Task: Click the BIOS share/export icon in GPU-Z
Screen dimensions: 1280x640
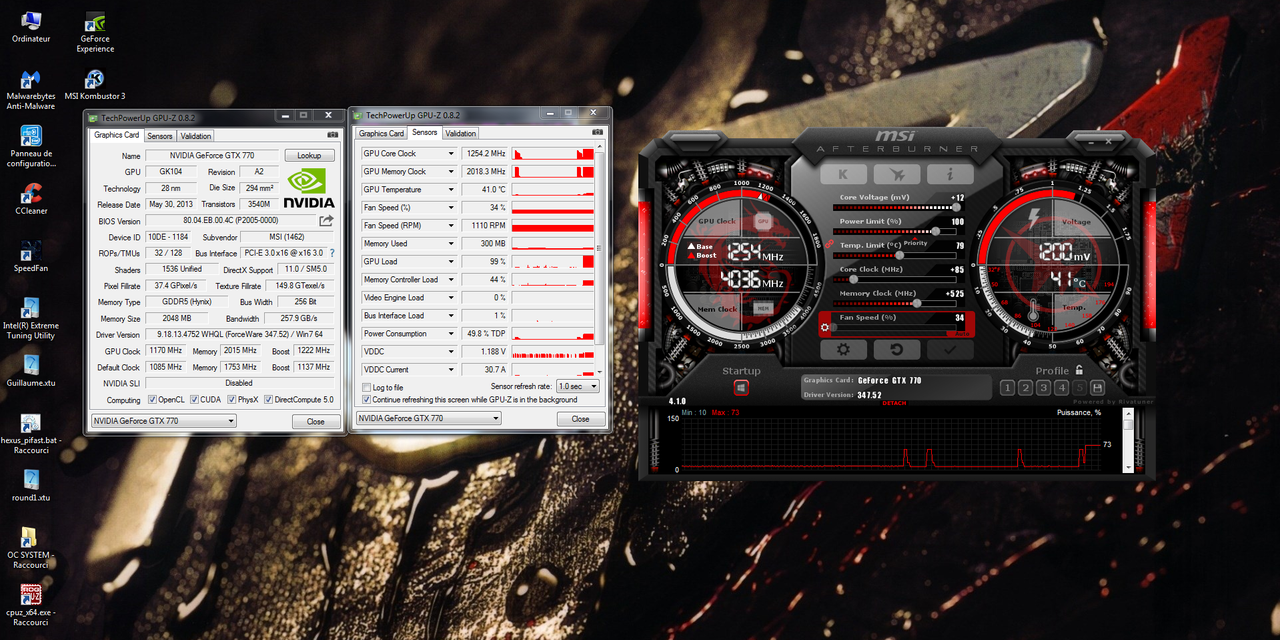Action: pos(326,221)
